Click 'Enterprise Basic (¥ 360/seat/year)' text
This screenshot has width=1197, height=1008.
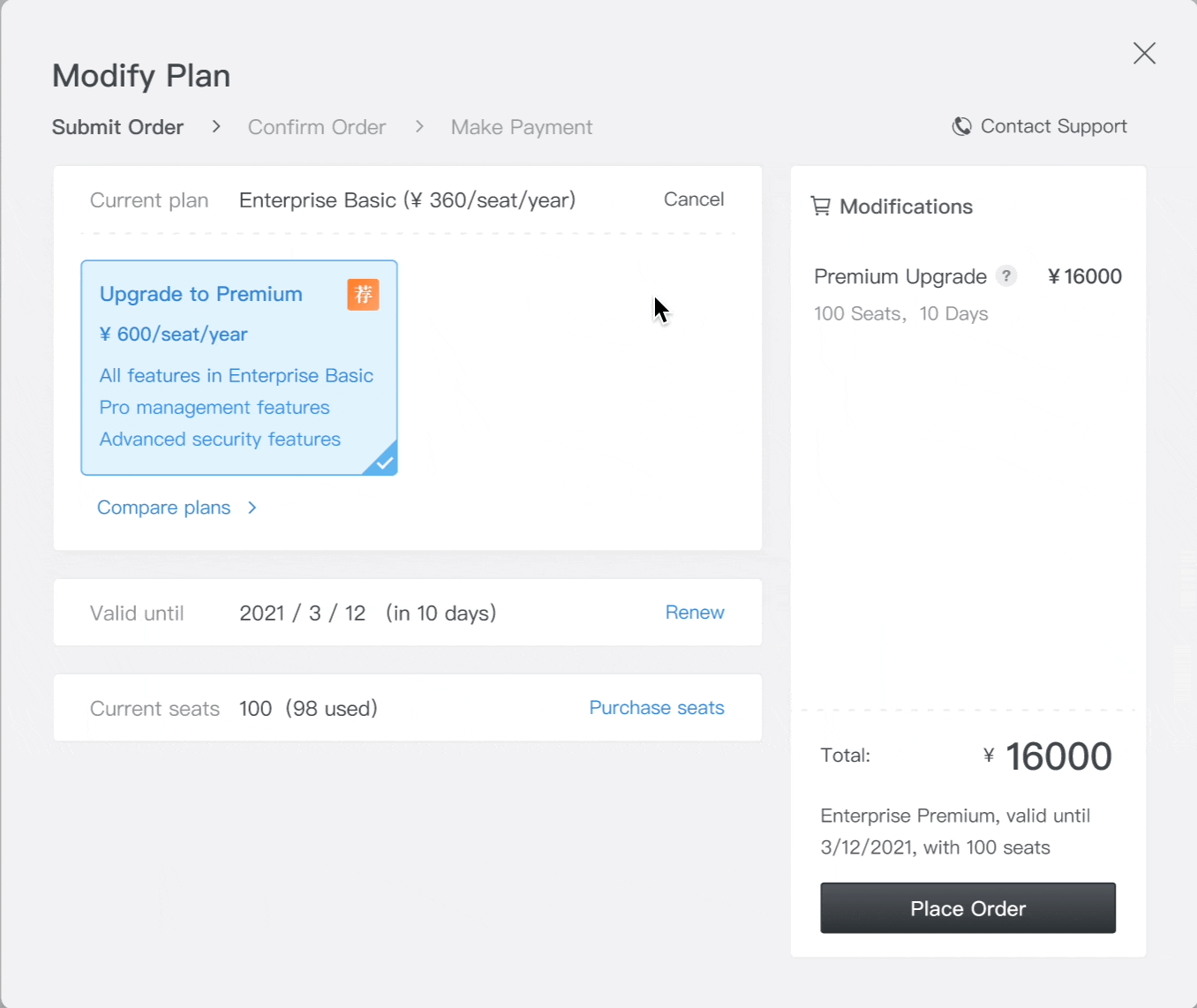click(x=407, y=200)
